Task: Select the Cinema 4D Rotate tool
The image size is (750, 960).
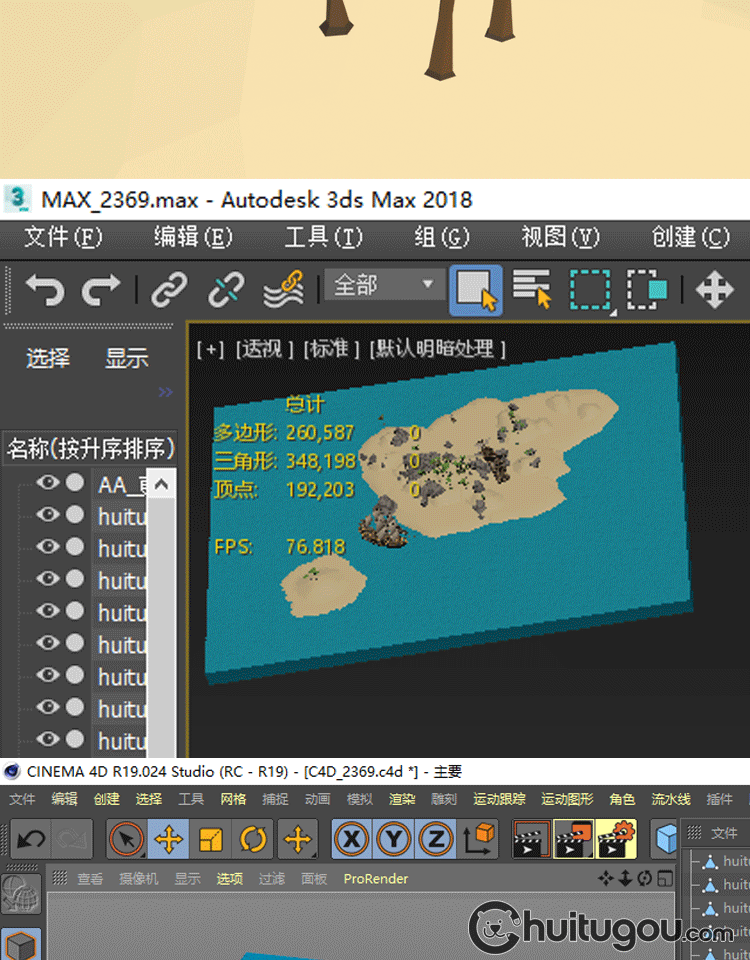Action: (x=254, y=839)
